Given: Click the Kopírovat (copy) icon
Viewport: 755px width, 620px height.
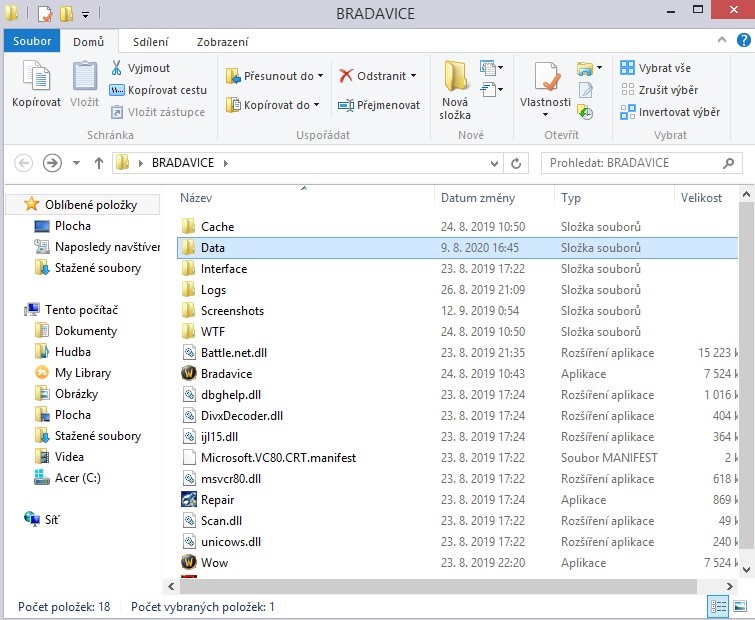Looking at the screenshot, I should pos(37,76).
